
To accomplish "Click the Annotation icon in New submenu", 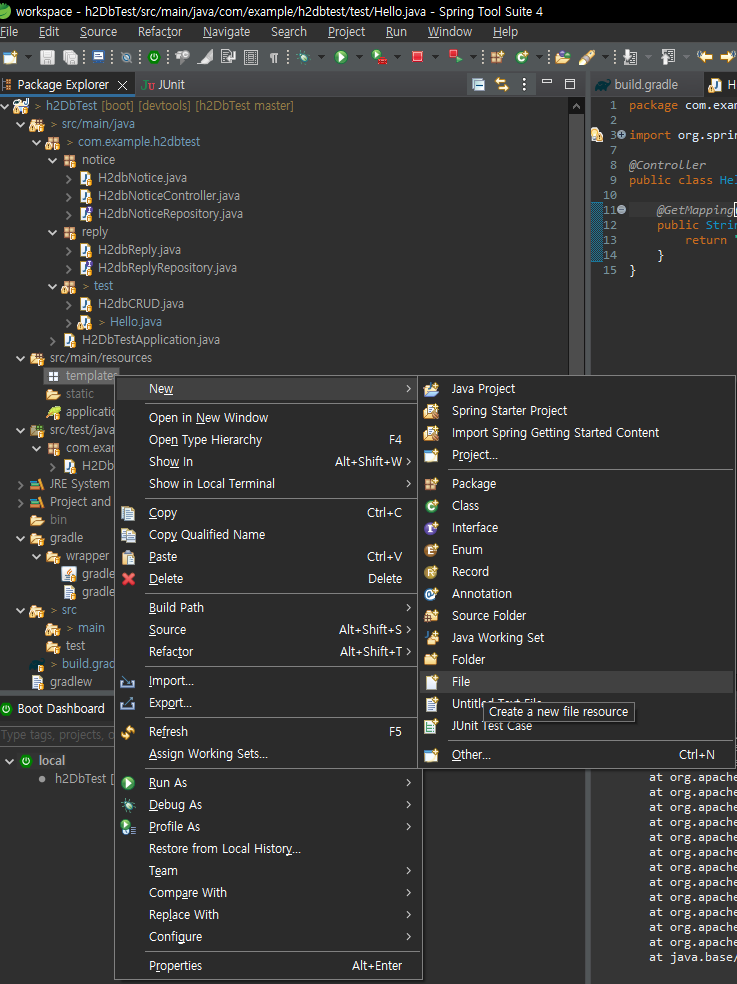I will (x=431, y=594).
